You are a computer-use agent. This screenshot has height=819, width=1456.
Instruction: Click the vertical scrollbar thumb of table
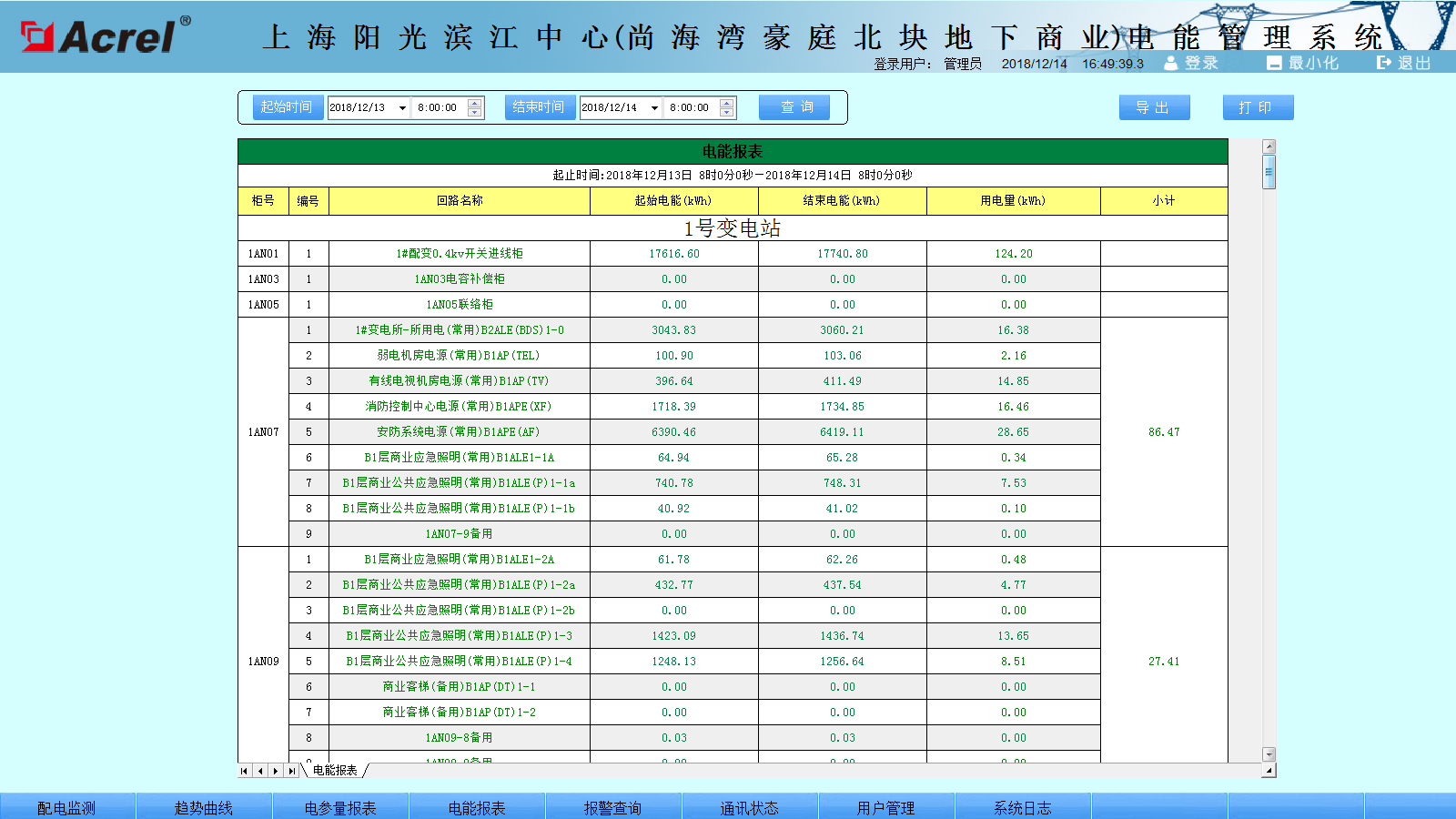[1269, 172]
